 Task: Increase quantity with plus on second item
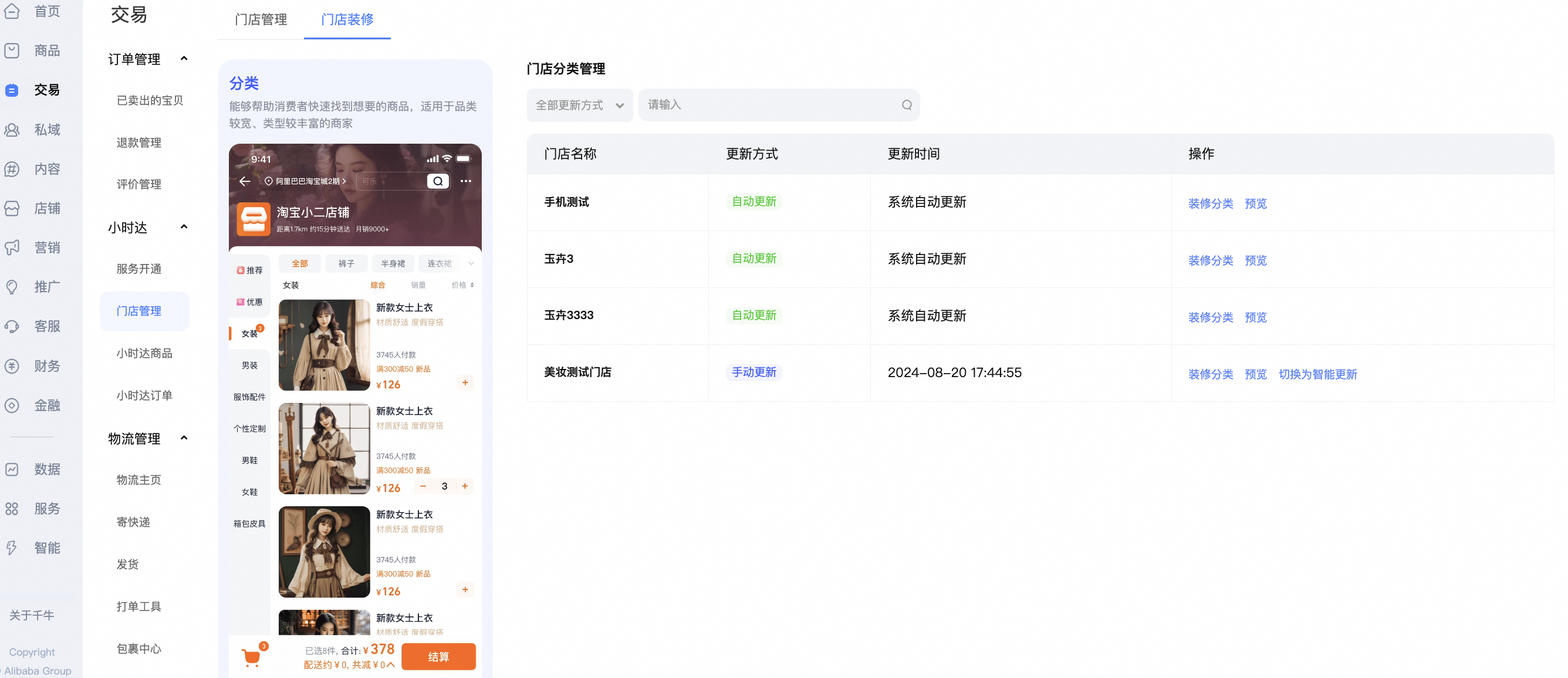[465, 486]
